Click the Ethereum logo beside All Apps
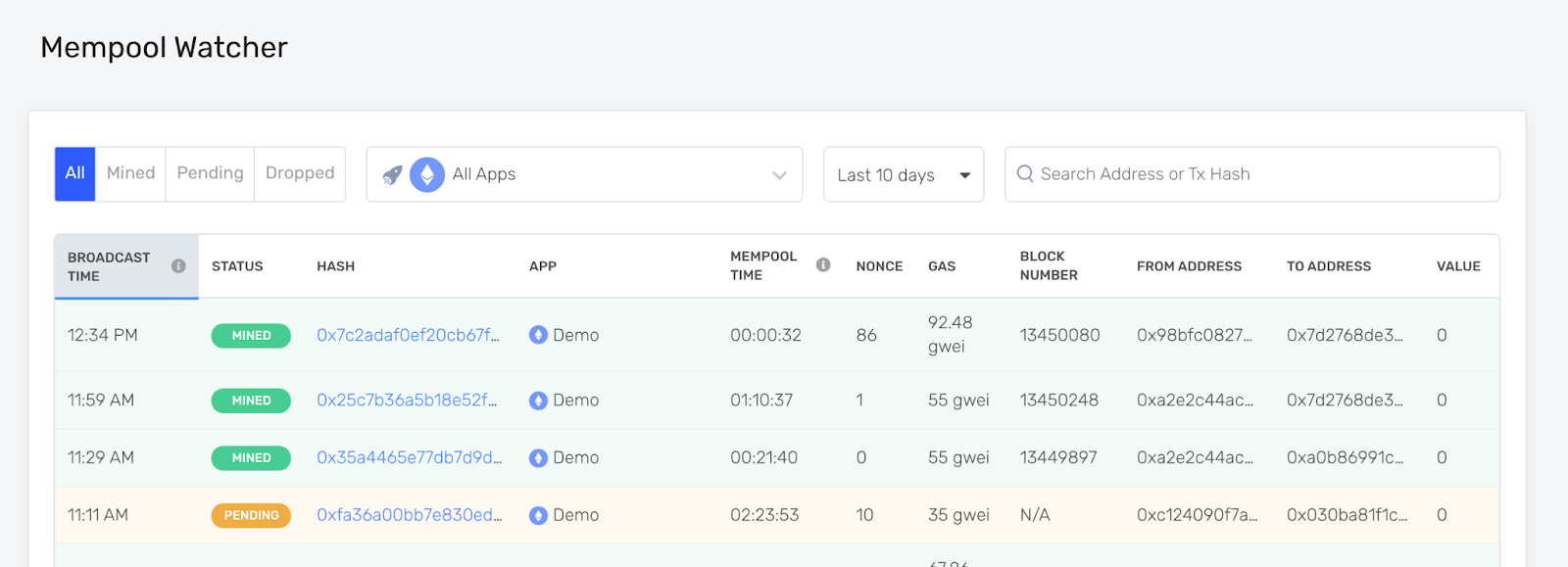This screenshot has height=567, width=1568. click(426, 175)
